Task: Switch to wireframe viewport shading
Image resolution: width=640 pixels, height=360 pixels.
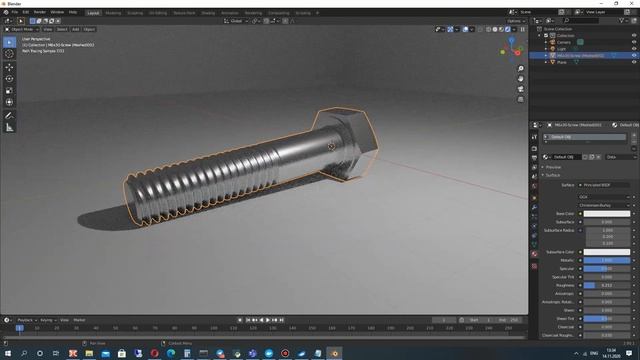Action: coord(489,29)
